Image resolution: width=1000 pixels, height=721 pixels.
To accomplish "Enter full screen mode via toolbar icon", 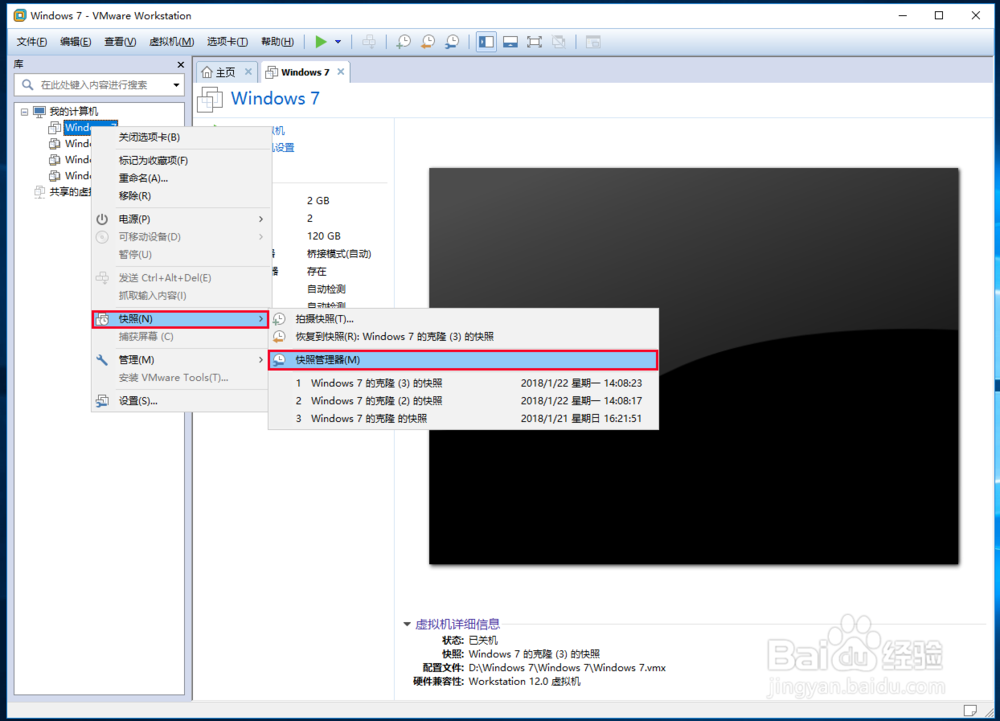I will click(x=534, y=42).
